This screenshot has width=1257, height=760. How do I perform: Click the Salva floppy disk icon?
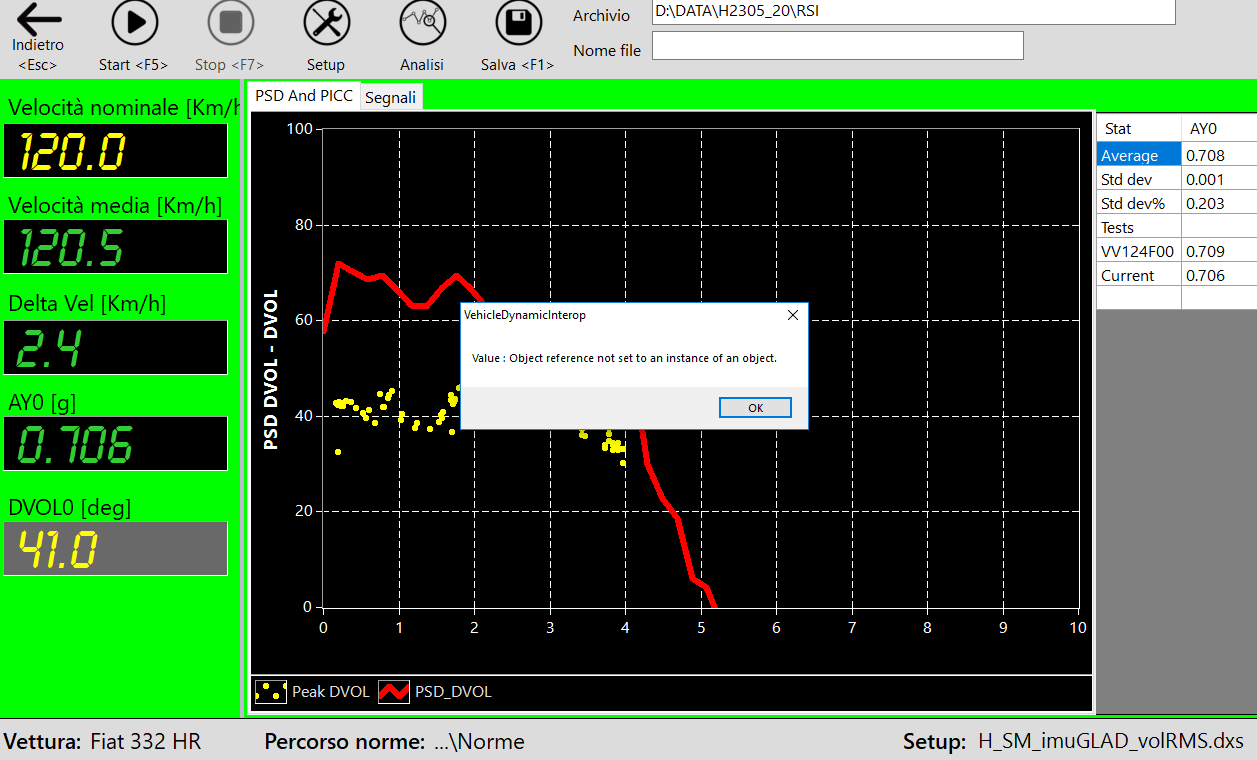(518, 23)
